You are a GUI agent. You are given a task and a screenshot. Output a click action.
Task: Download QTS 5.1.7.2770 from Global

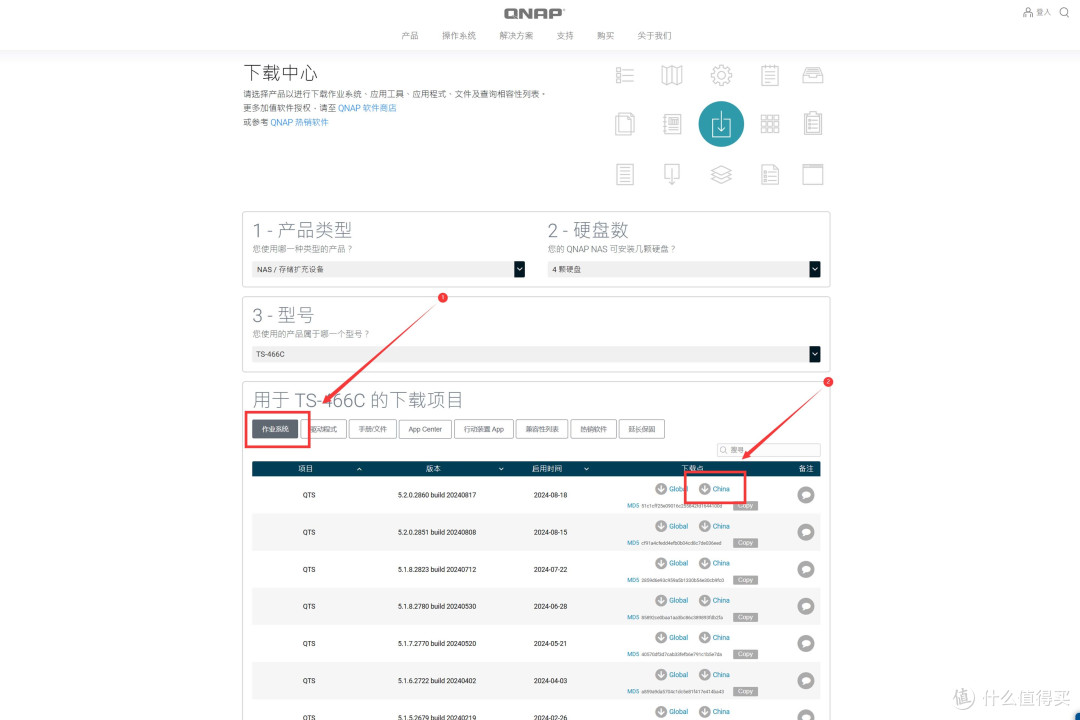coord(672,637)
